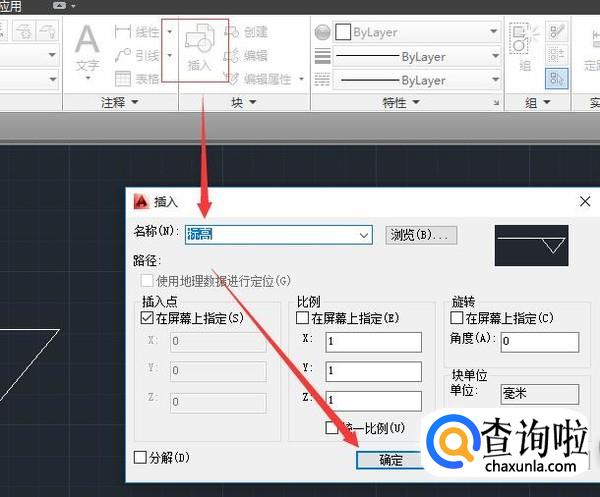The width and height of the screenshot is (600, 497).
Task: Click the scale X input field
Action: pyautogui.click(x=373, y=342)
